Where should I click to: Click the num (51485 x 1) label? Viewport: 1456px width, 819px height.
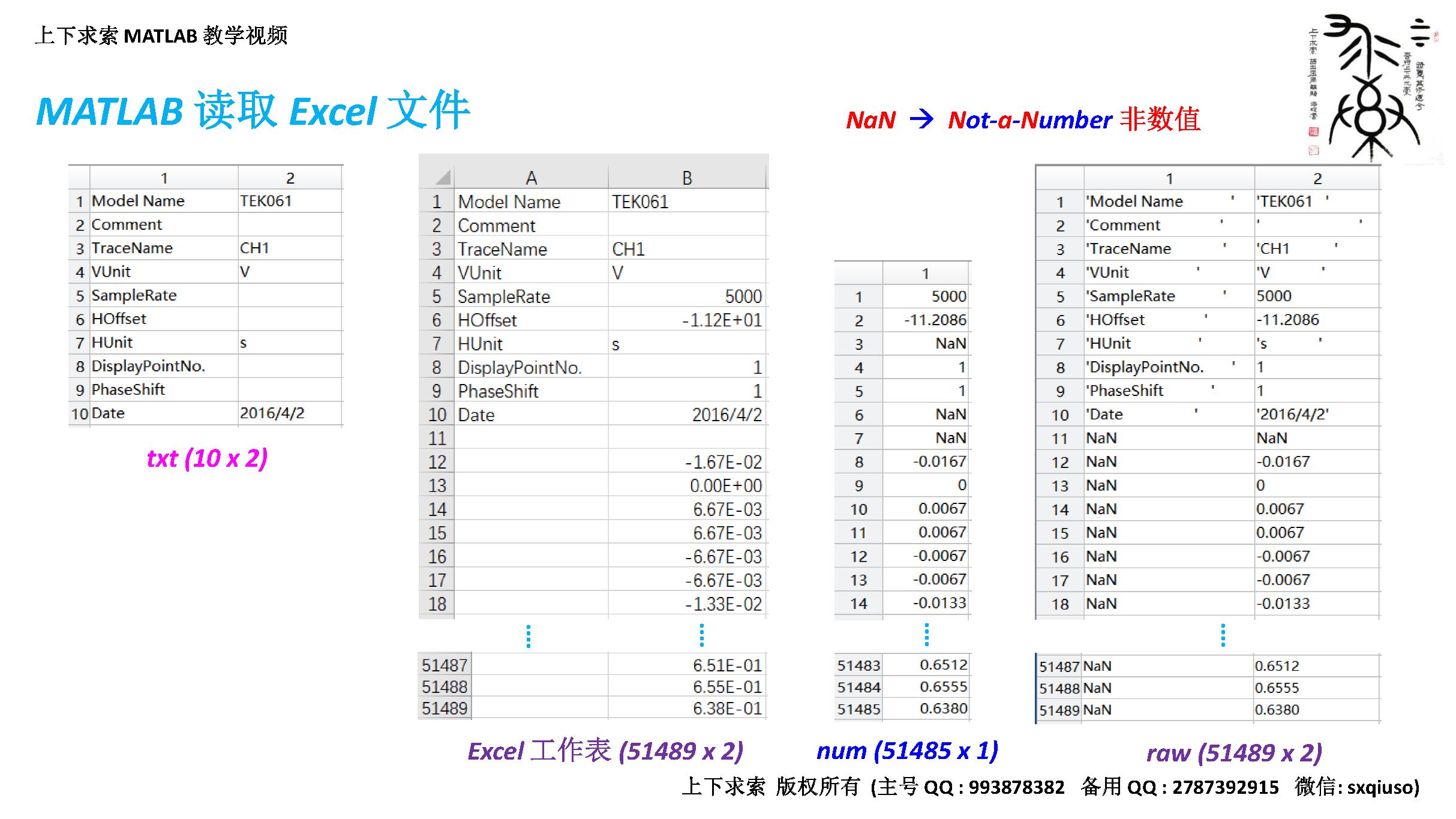pos(907,751)
